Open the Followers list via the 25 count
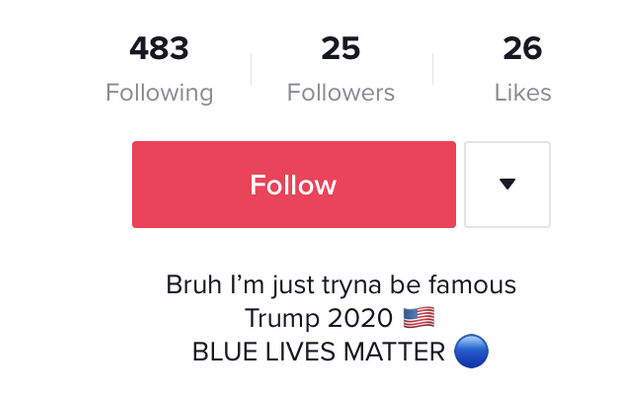 tap(341, 48)
